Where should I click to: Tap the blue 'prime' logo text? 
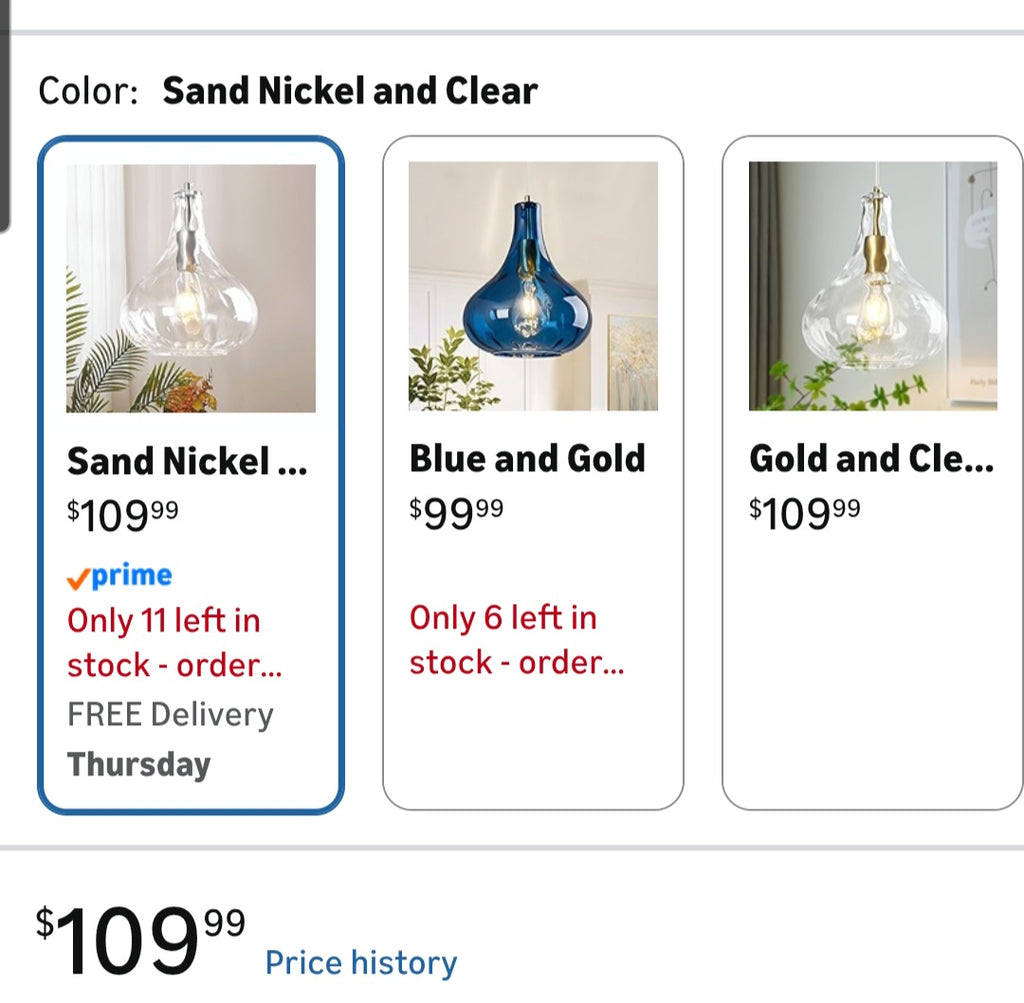(x=132, y=576)
